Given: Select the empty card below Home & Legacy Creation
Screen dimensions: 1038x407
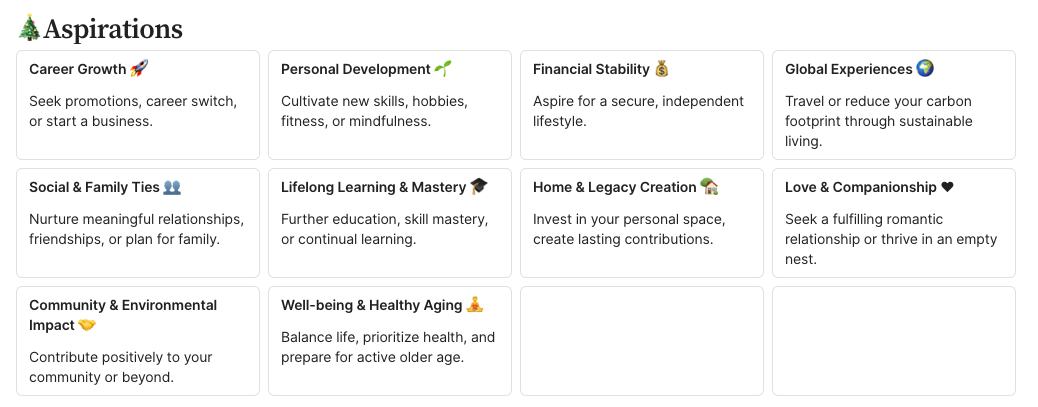Looking at the screenshot, I should tap(641, 341).
